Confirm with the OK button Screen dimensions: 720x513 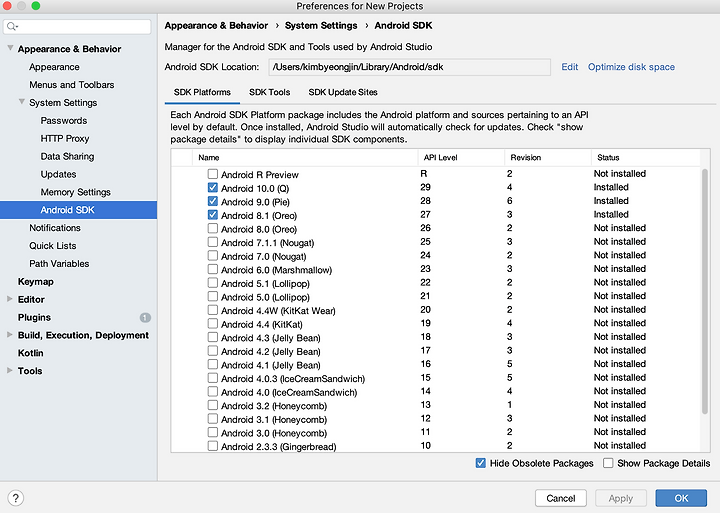[x=681, y=498]
